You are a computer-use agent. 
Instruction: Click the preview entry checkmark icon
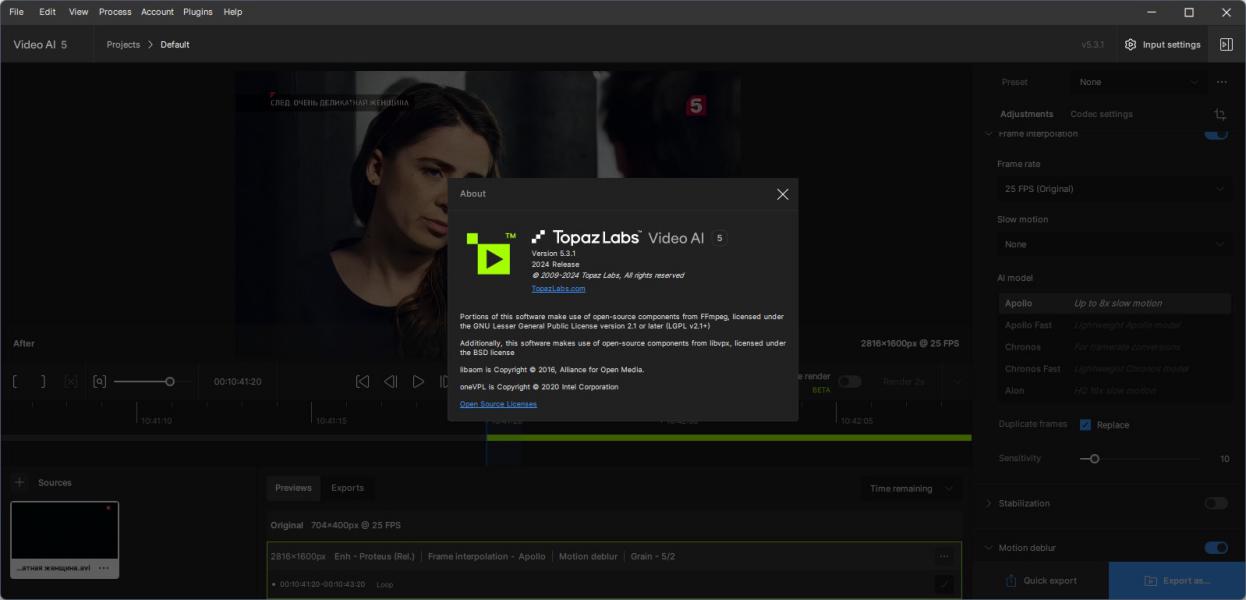(943, 584)
